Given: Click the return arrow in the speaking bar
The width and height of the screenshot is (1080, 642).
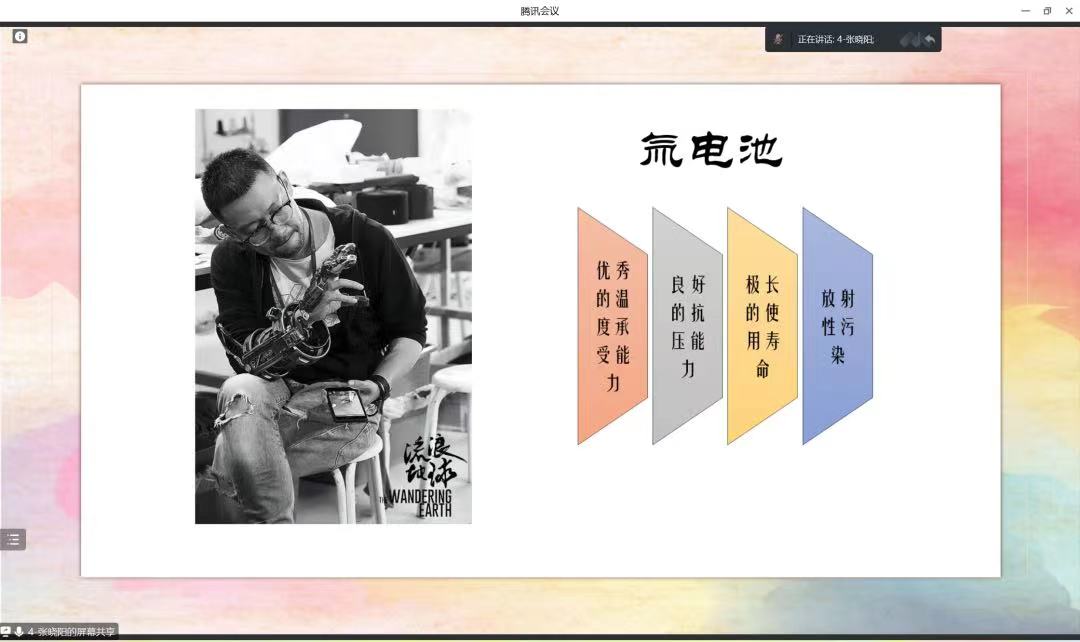Looking at the screenshot, I should coord(929,39).
